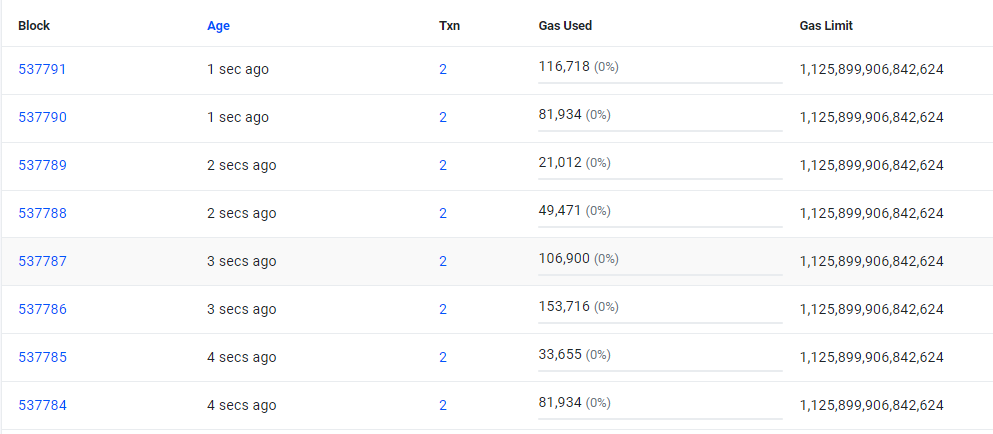This screenshot has width=993, height=434.
Task: Click Txn count in block 537791 row
Action: (x=443, y=69)
